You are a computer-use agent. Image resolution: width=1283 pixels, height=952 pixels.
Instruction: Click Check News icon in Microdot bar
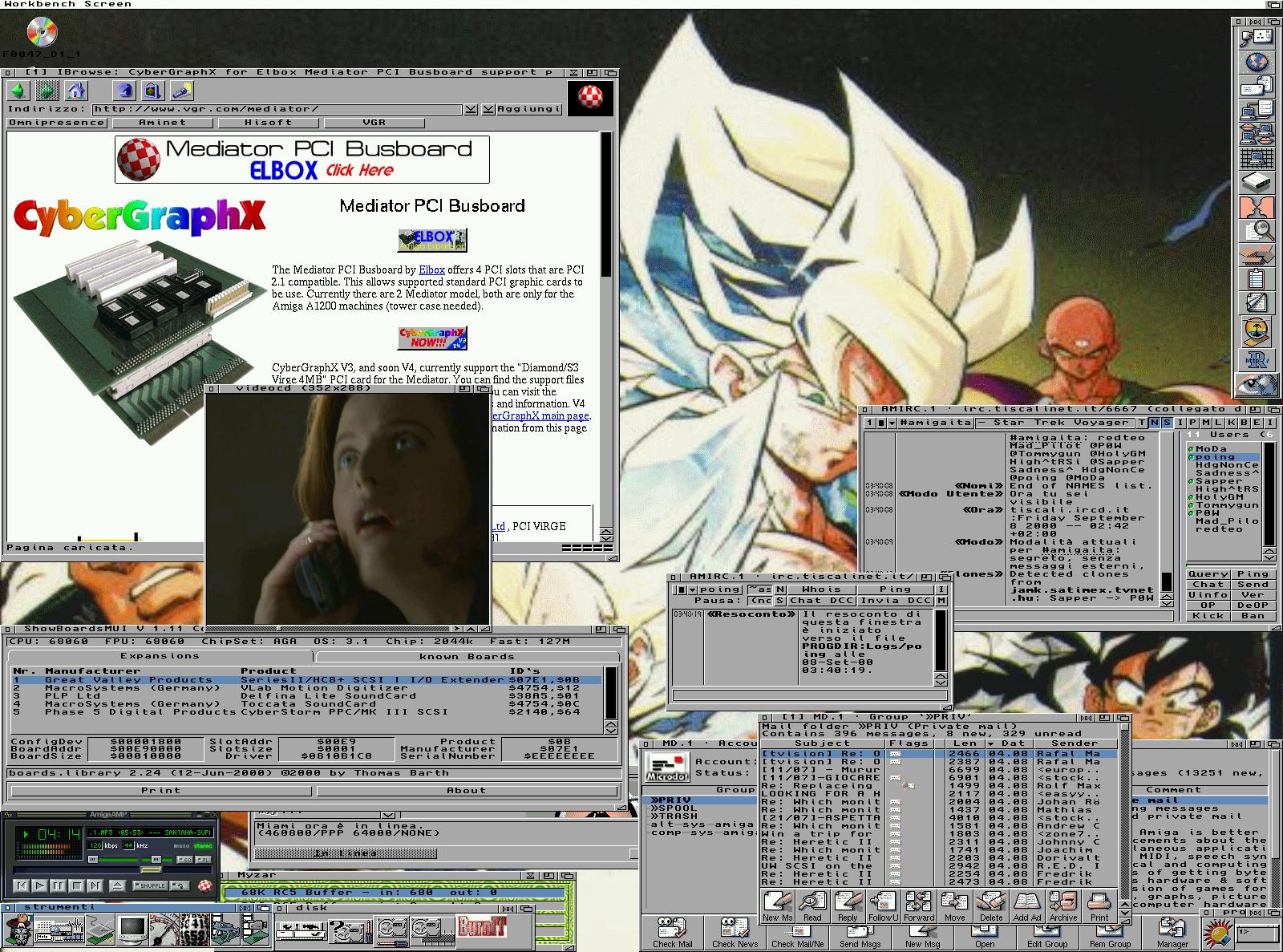coord(735,934)
